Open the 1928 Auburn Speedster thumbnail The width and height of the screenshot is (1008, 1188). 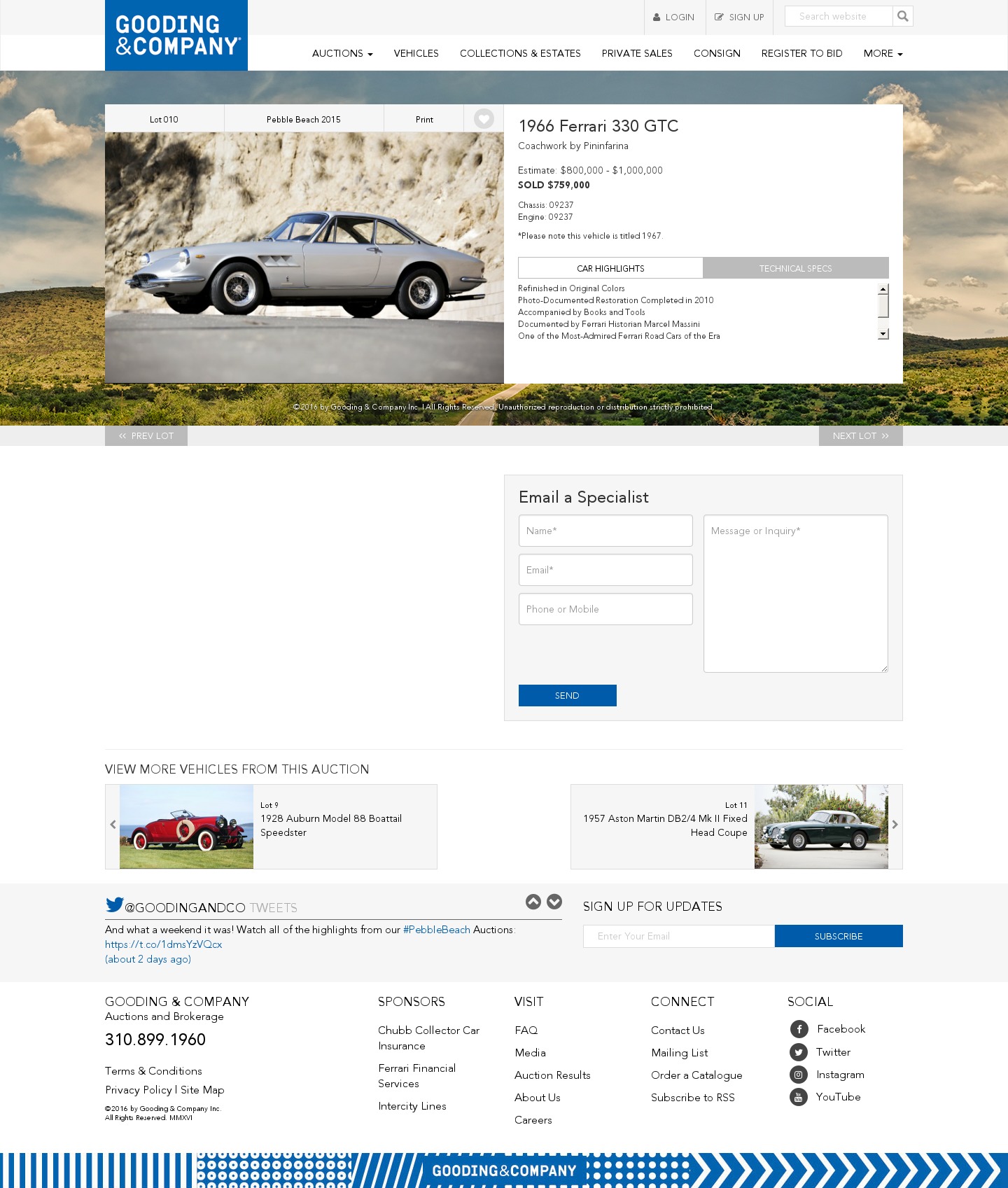[x=186, y=827]
